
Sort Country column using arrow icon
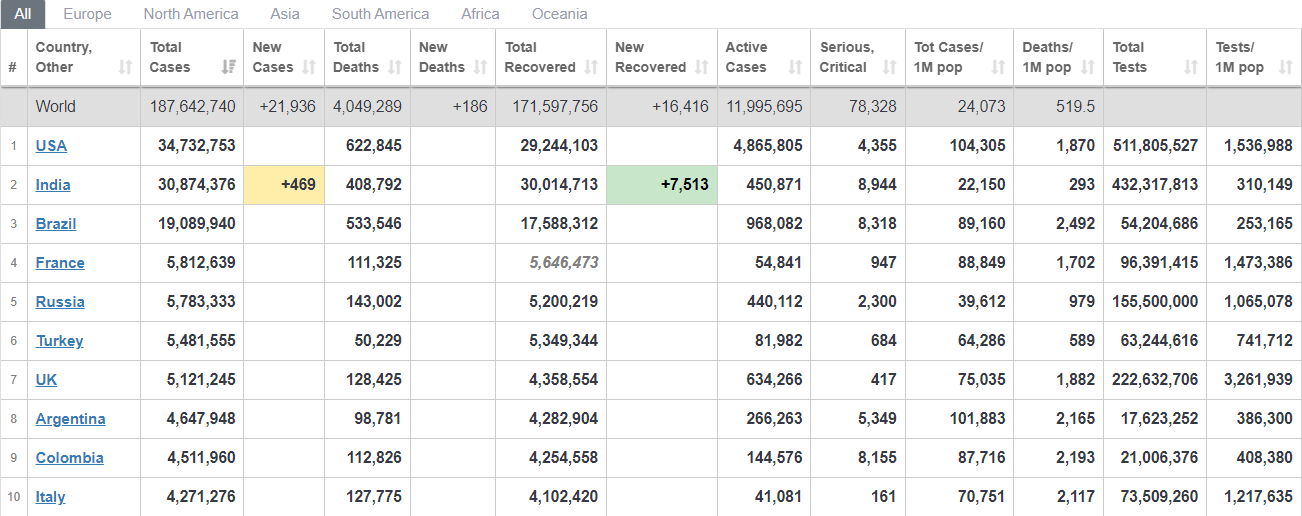(125, 68)
